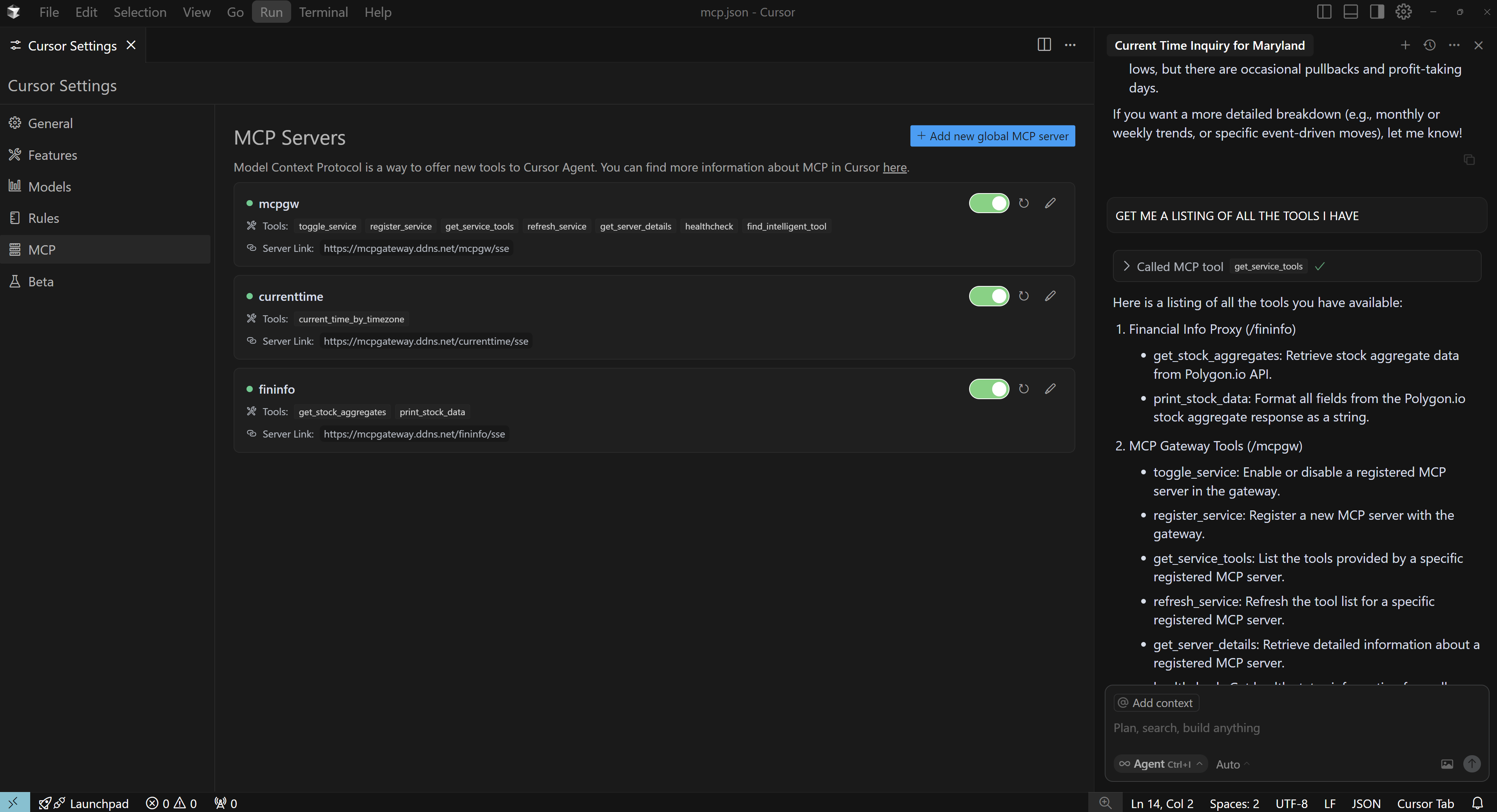Screen dimensions: 1497x812
Task: Switch off the fininfo server toggle
Action: point(989,389)
